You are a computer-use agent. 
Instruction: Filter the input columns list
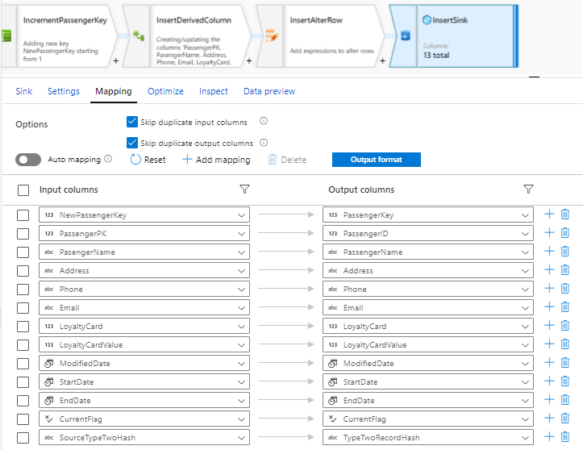tap(244, 189)
